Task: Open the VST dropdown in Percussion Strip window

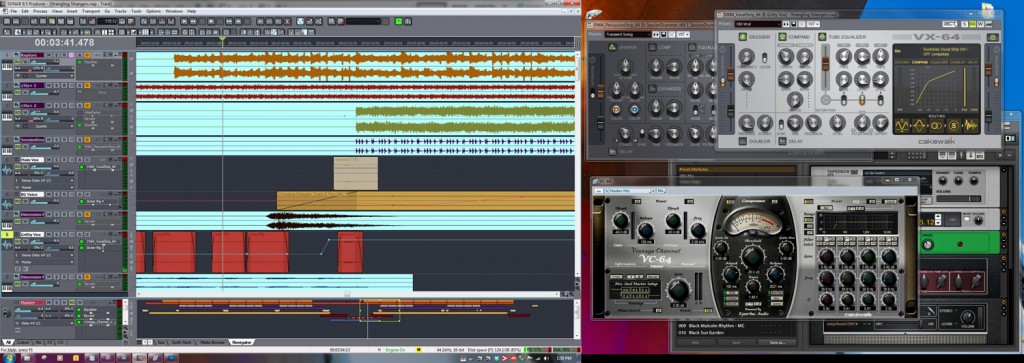Action: [683, 35]
